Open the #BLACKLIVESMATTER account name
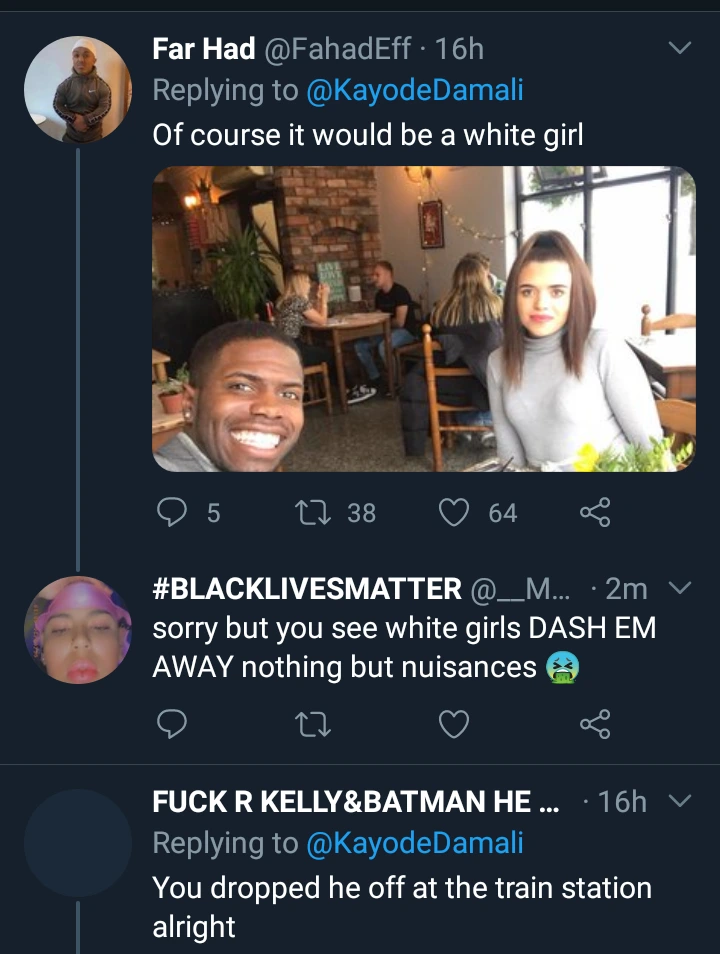The width and height of the screenshot is (720, 954). (x=307, y=589)
